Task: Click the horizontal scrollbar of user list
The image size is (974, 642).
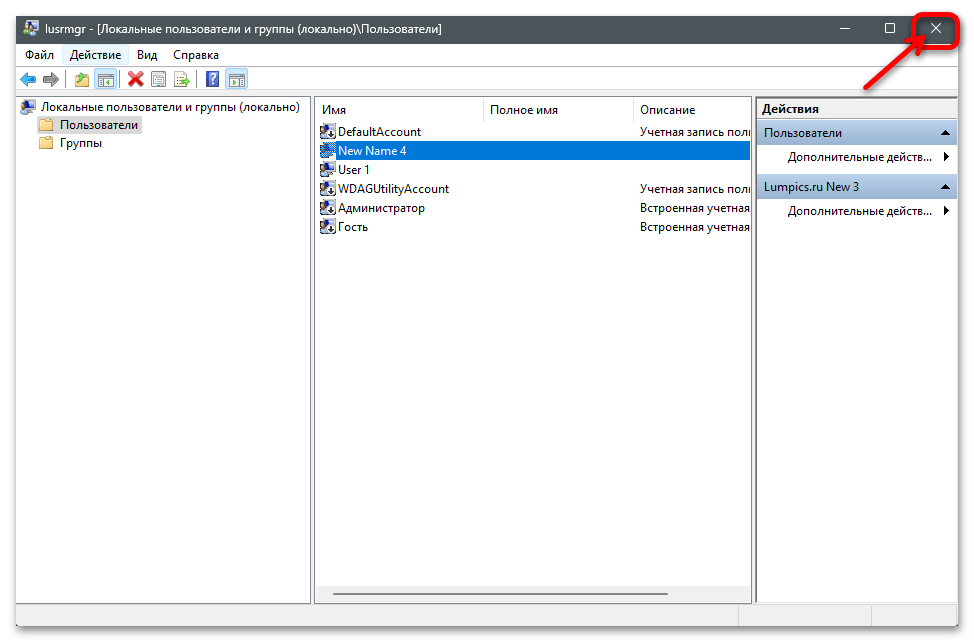Action: tap(500, 594)
